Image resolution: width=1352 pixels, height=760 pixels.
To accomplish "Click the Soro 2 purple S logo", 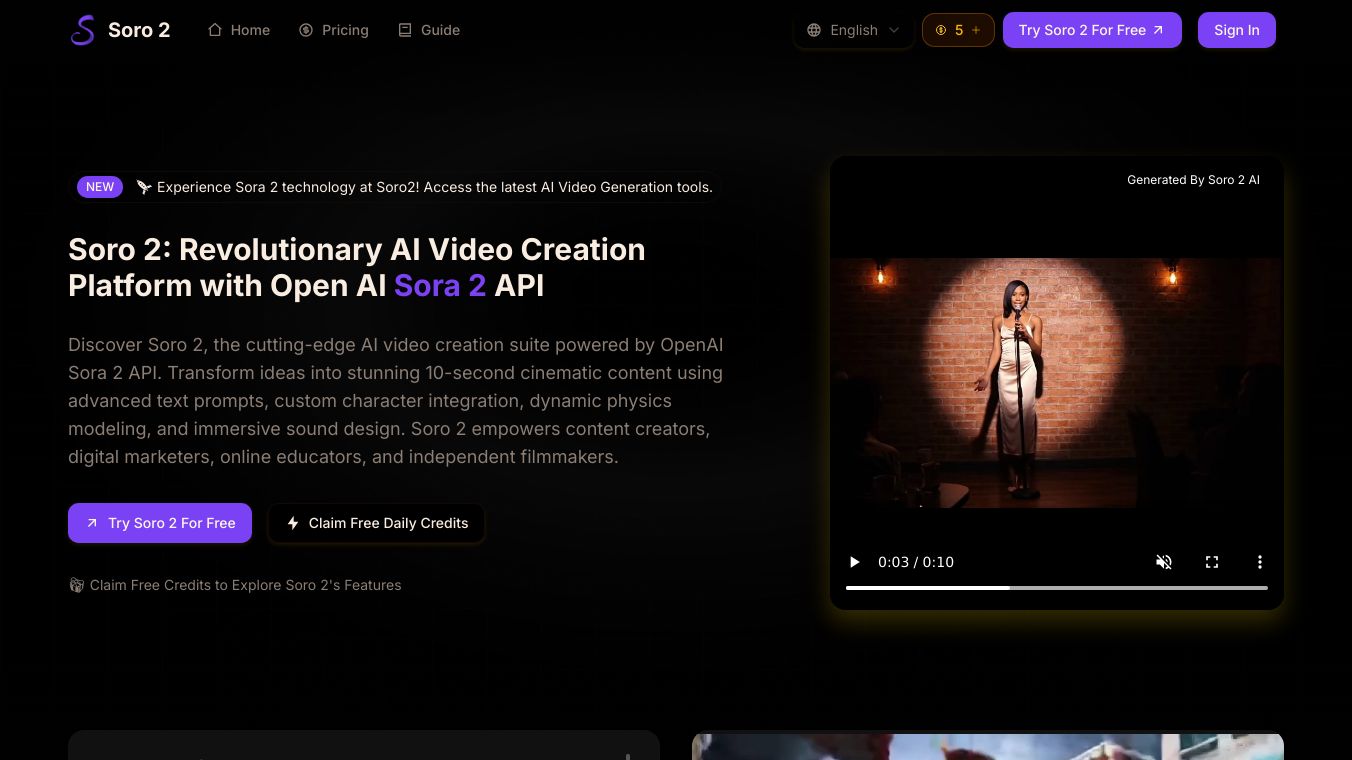I will [x=83, y=30].
